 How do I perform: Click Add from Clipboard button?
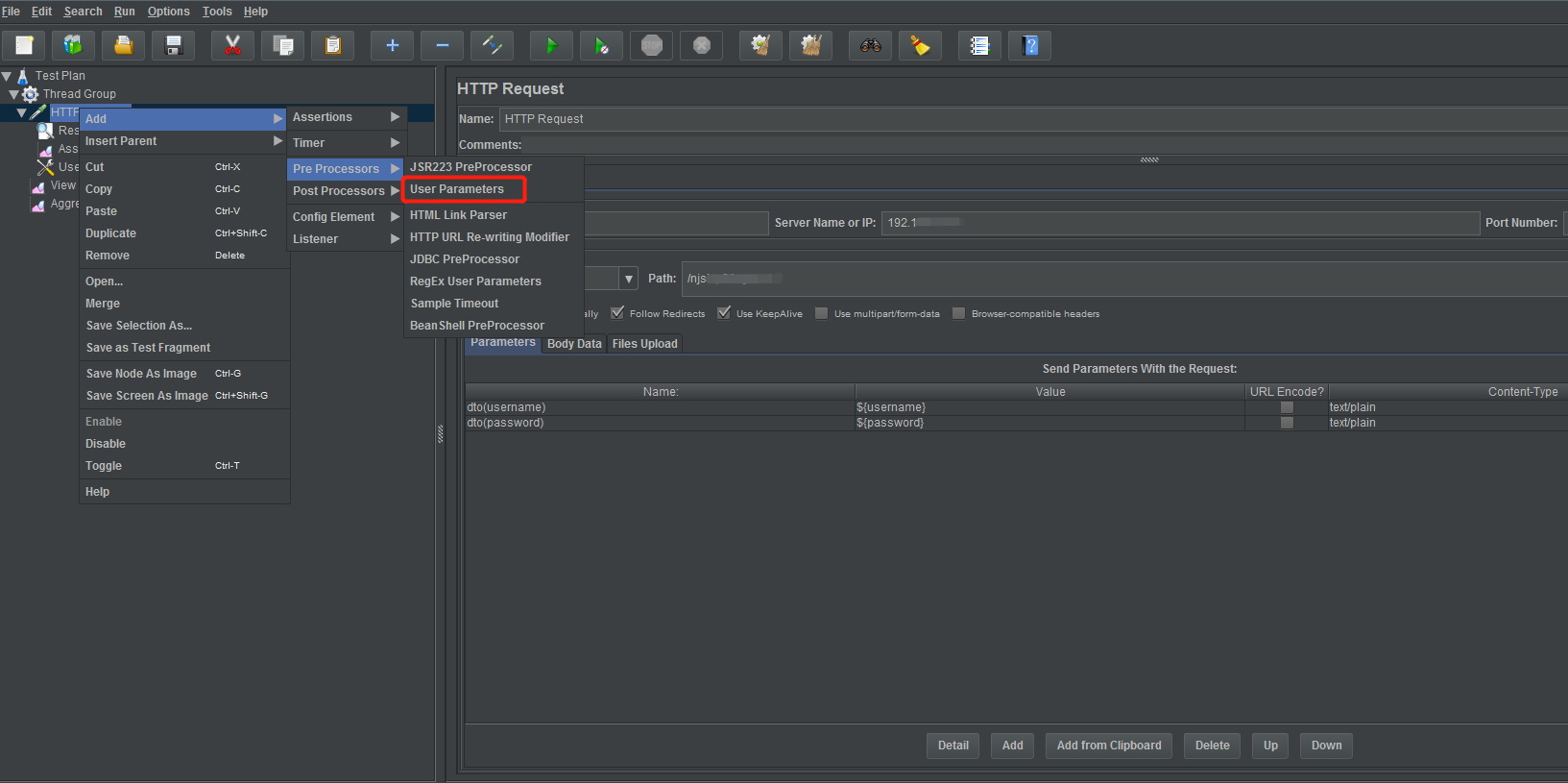pyautogui.click(x=1109, y=746)
